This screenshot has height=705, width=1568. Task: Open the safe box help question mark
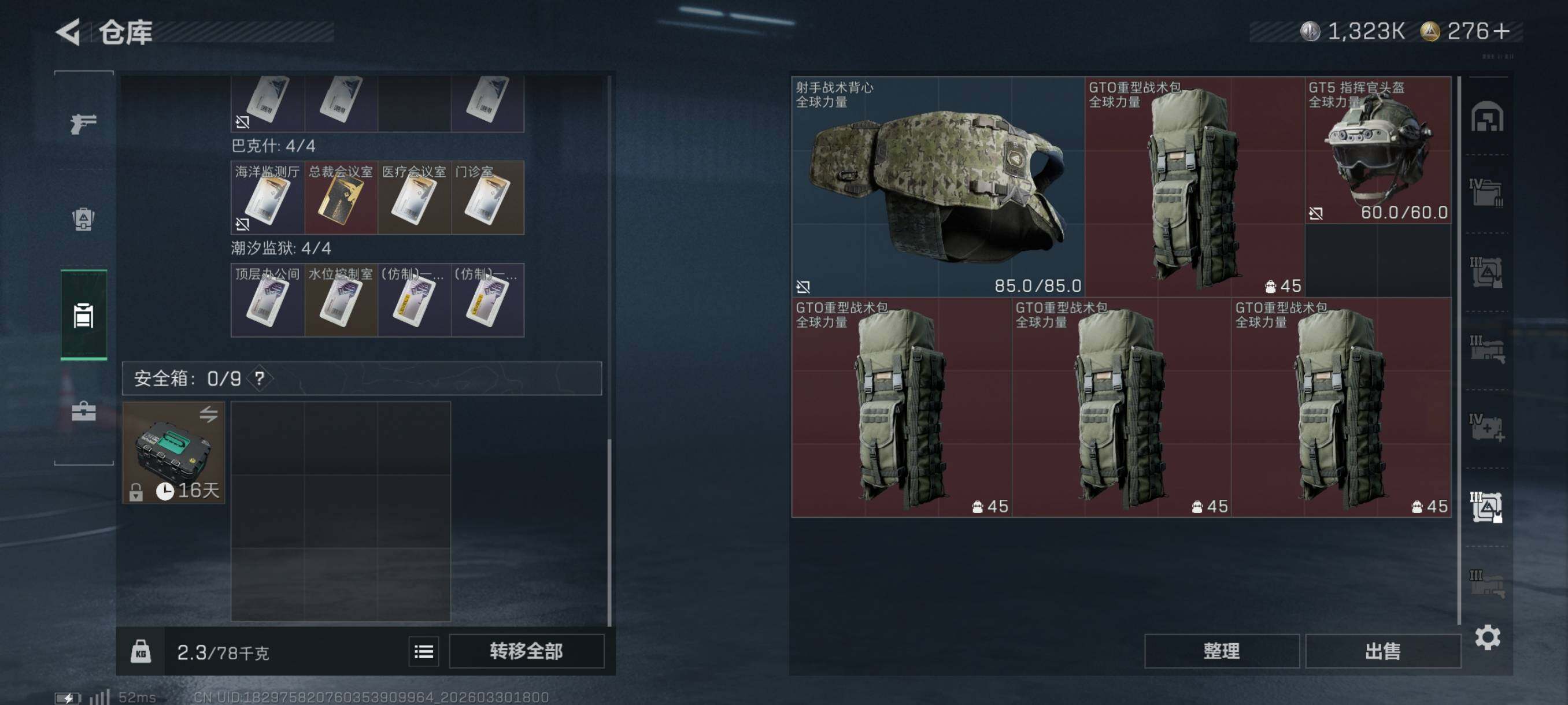coord(260,379)
